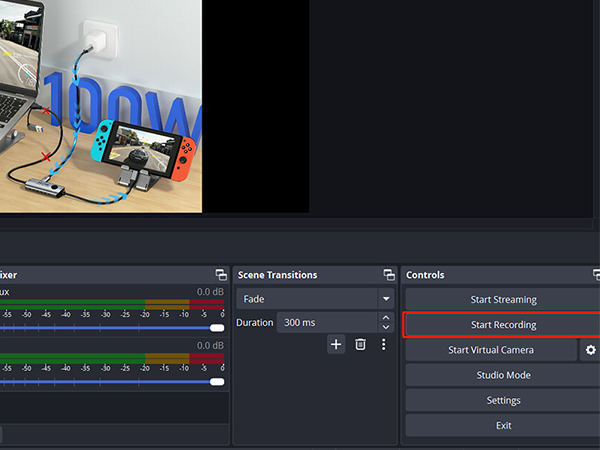
Task: Begin capture with Start Recording
Action: [x=503, y=325]
